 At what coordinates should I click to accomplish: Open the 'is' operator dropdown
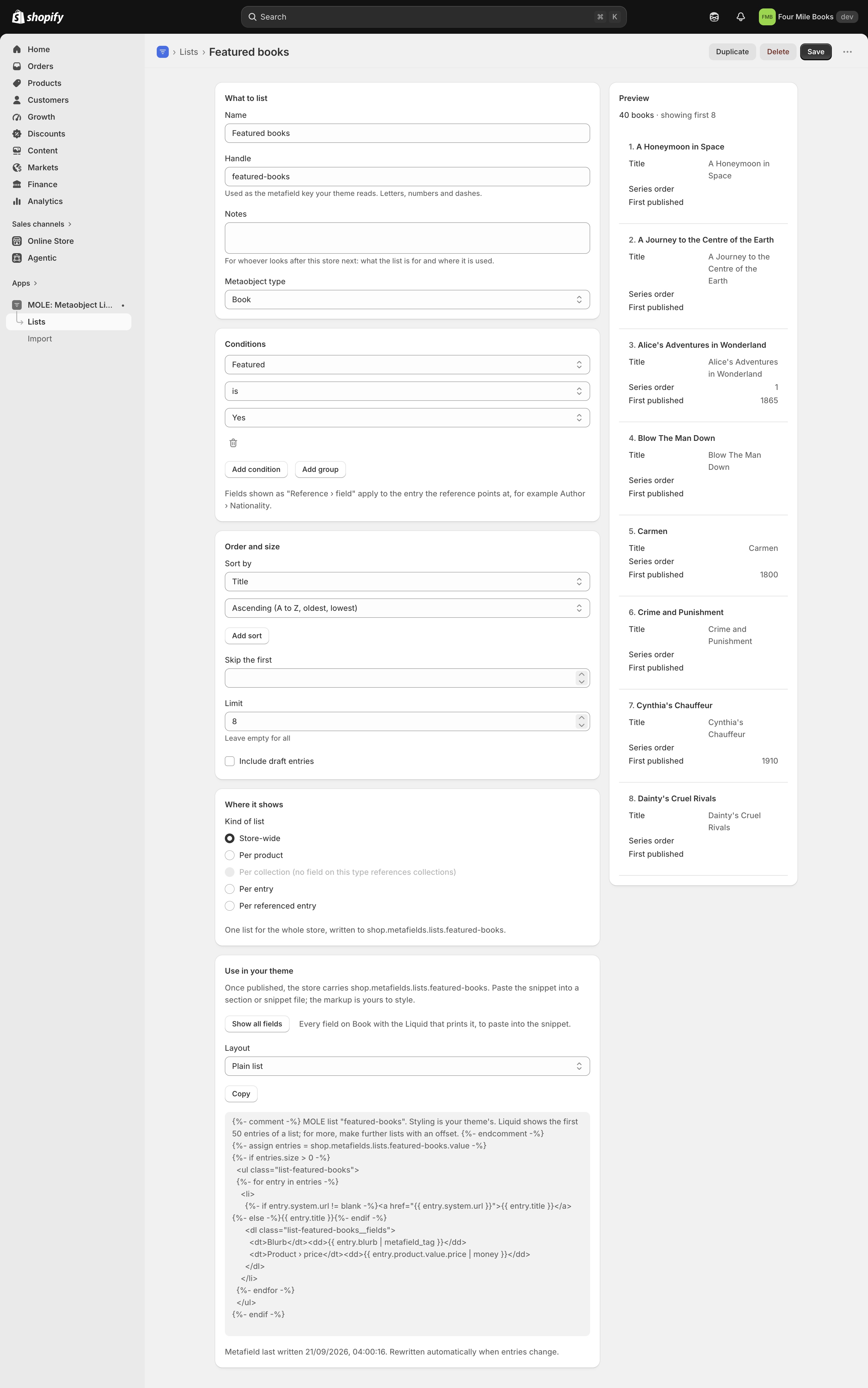[x=407, y=391]
